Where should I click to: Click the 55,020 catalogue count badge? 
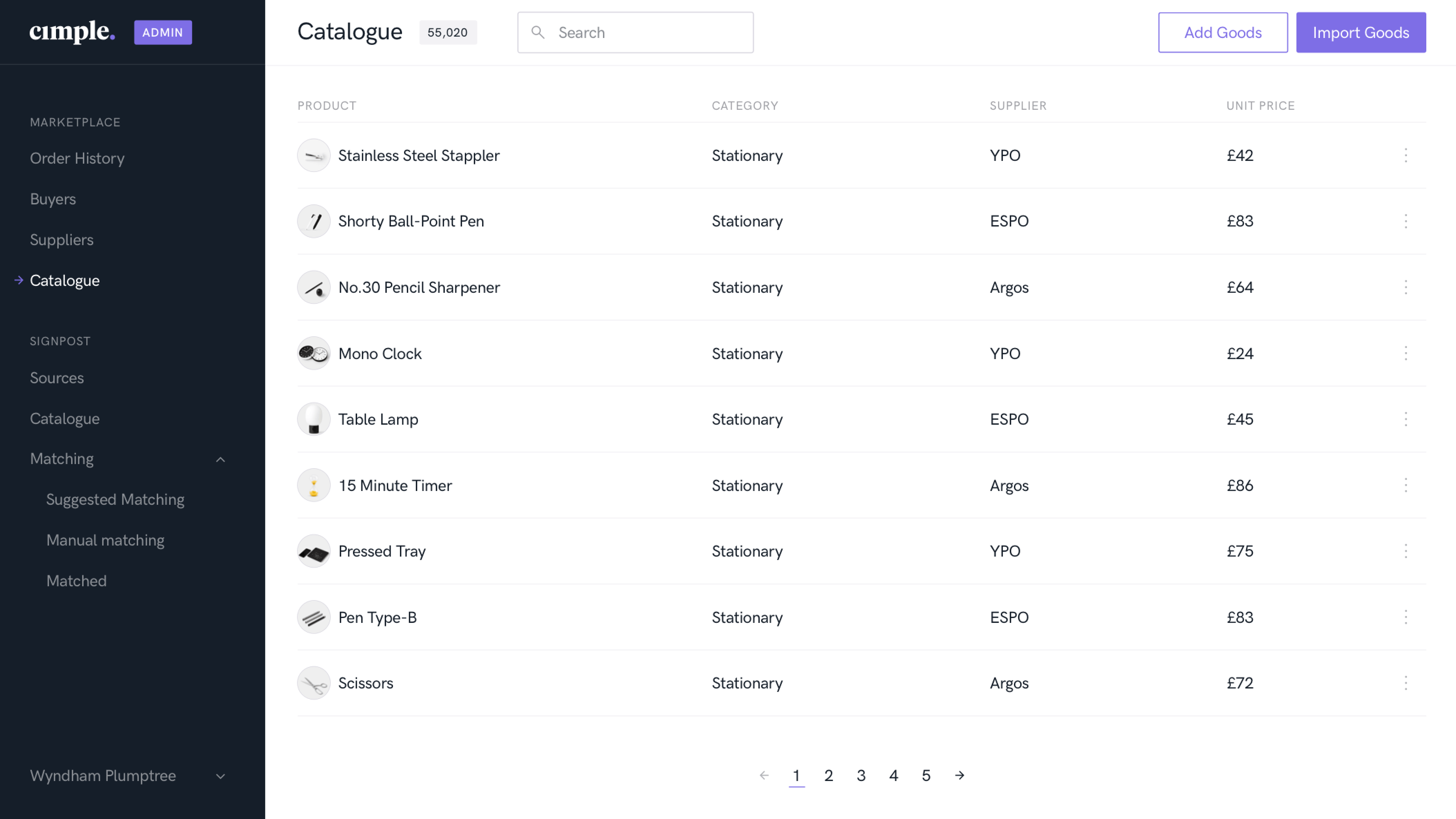point(448,32)
